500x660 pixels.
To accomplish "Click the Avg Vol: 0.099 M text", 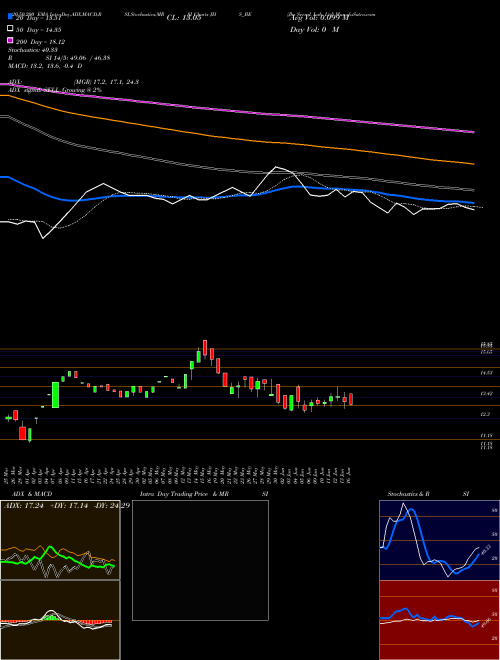I will coord(319,18).
